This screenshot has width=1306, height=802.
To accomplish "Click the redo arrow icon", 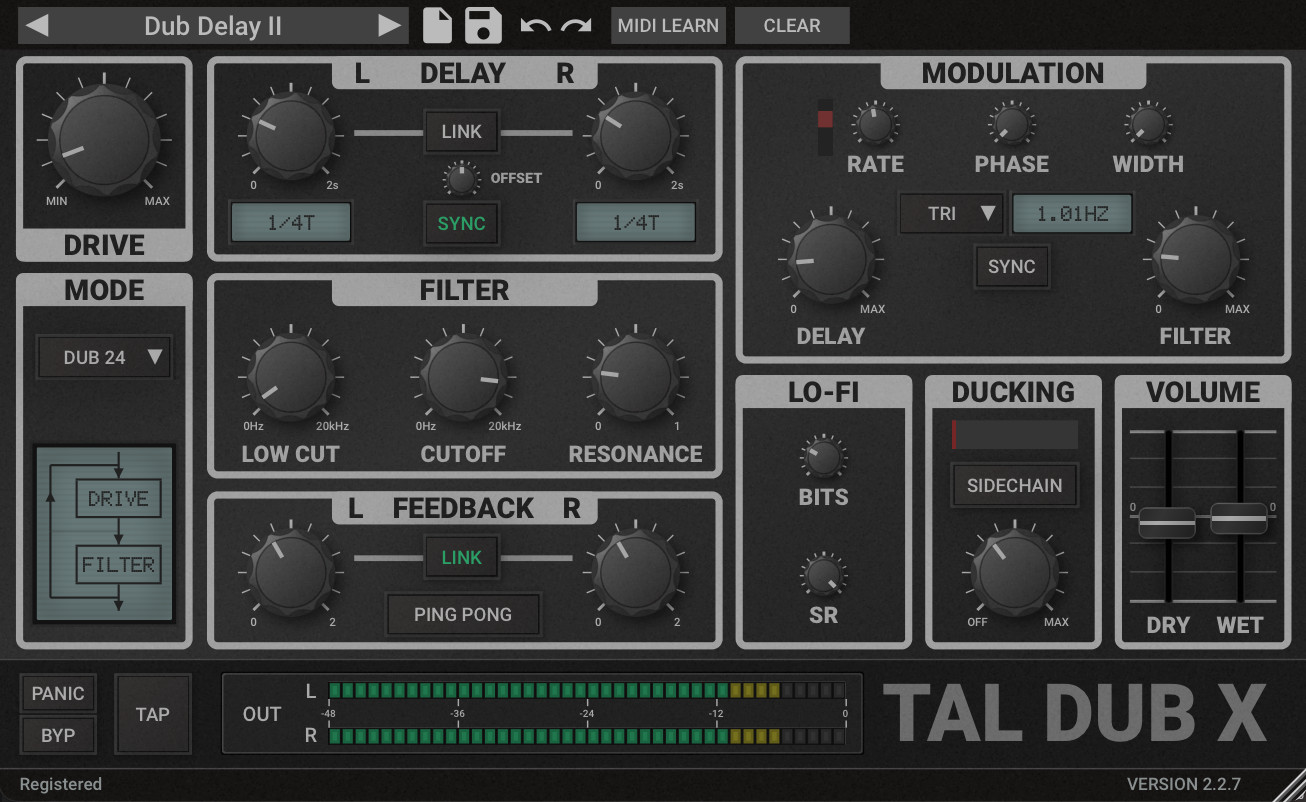I will pyautogui.click(x=576, y=26).
